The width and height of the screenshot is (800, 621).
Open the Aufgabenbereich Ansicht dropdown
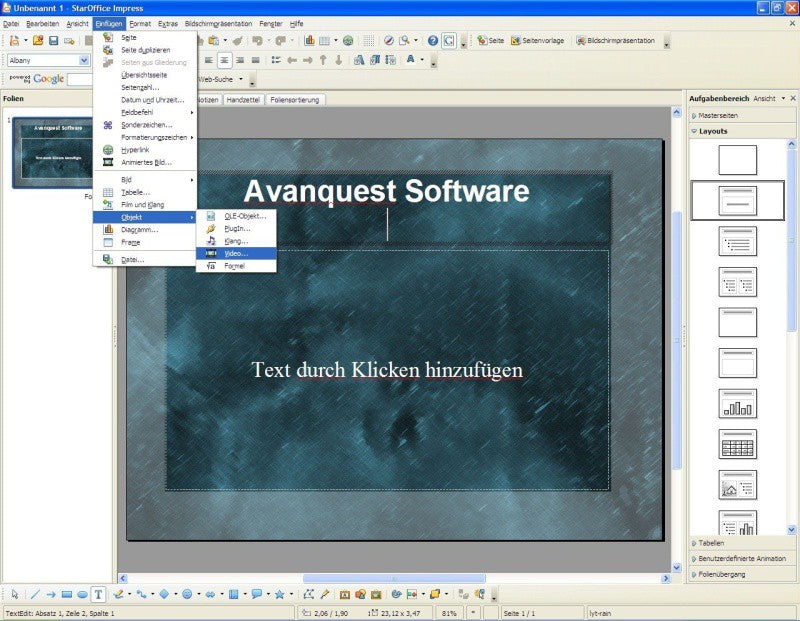769,98
